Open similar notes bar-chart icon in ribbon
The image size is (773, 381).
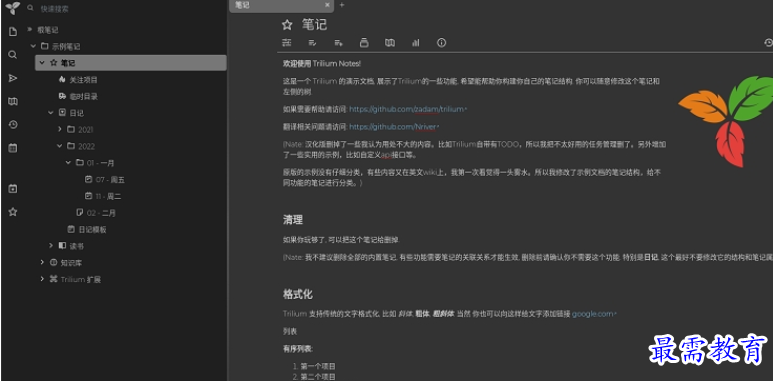416,43
